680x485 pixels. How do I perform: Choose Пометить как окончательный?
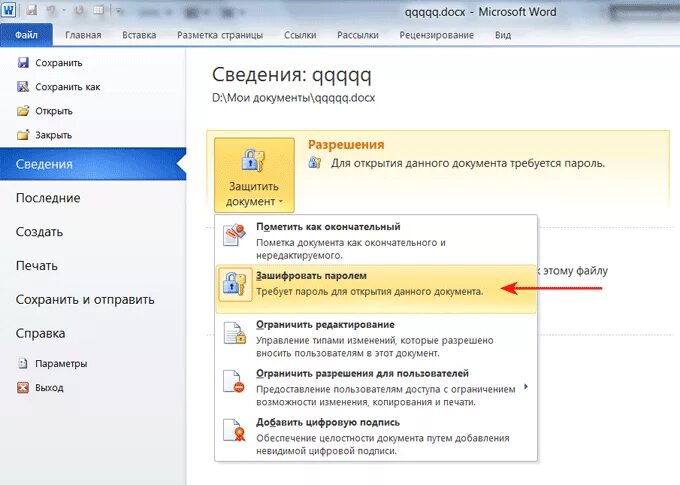376,240
